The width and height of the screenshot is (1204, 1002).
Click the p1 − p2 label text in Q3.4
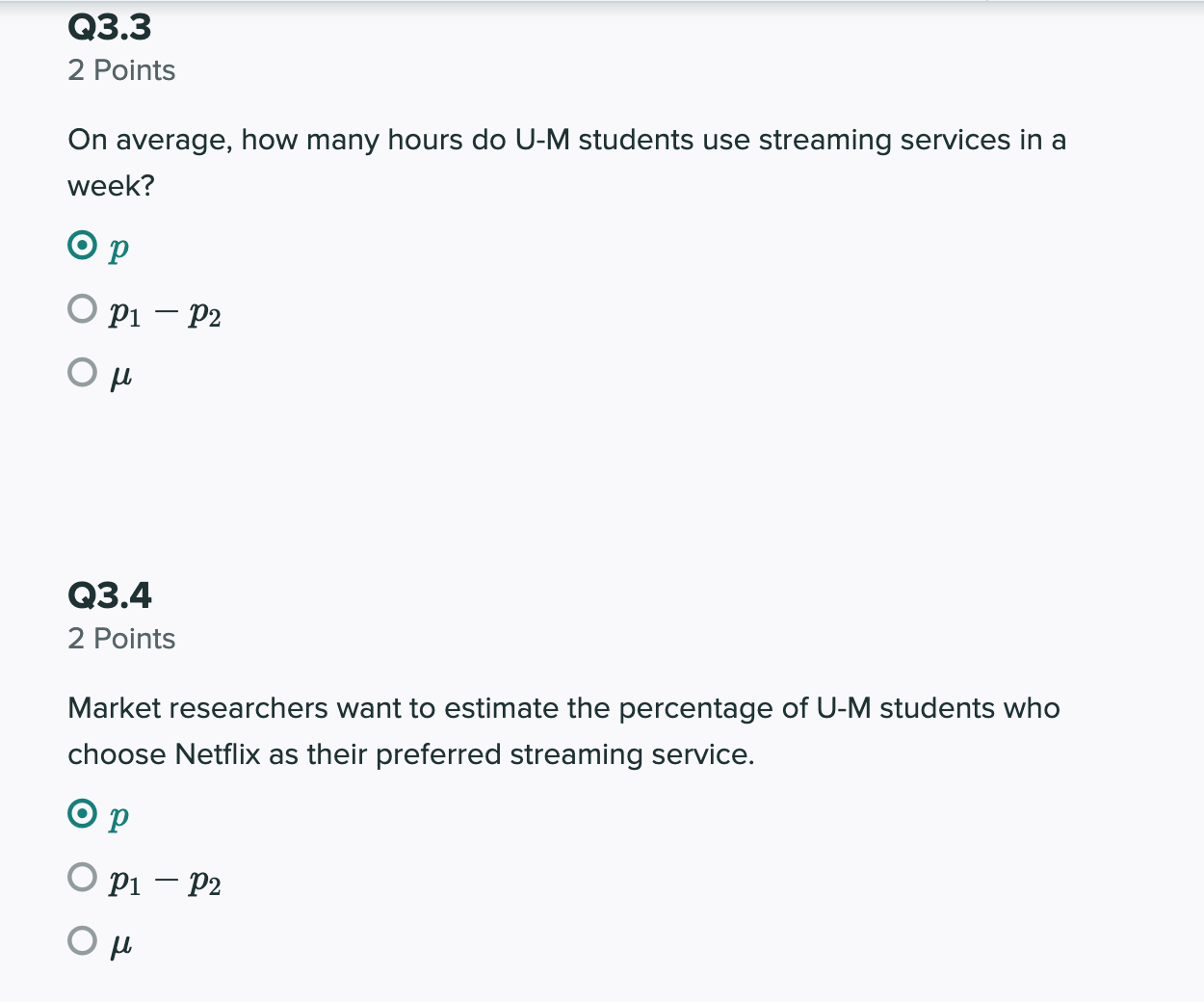tap(164, 880)
